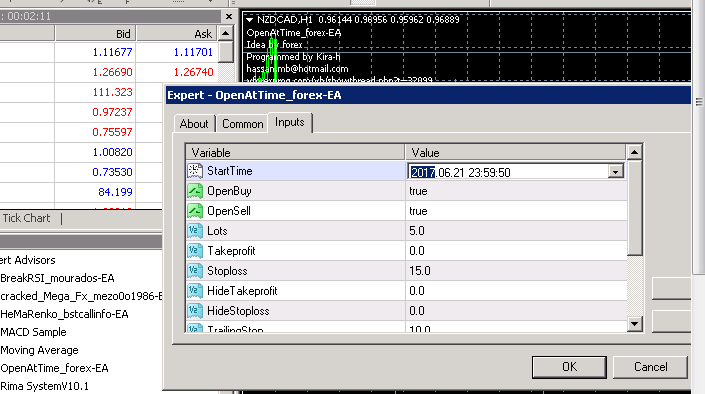Click the Bid column header

point(95,34)
